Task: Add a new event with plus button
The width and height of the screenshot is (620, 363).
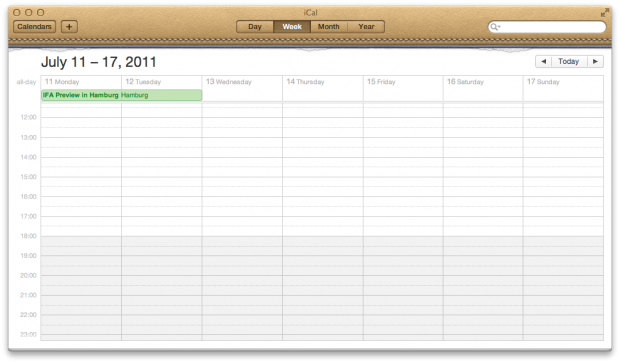Action: click(69, 26)
